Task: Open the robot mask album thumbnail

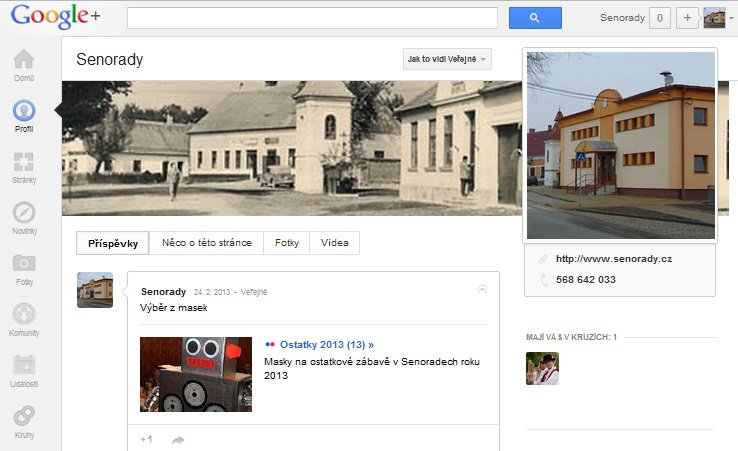Action: (x=196, y=374)
